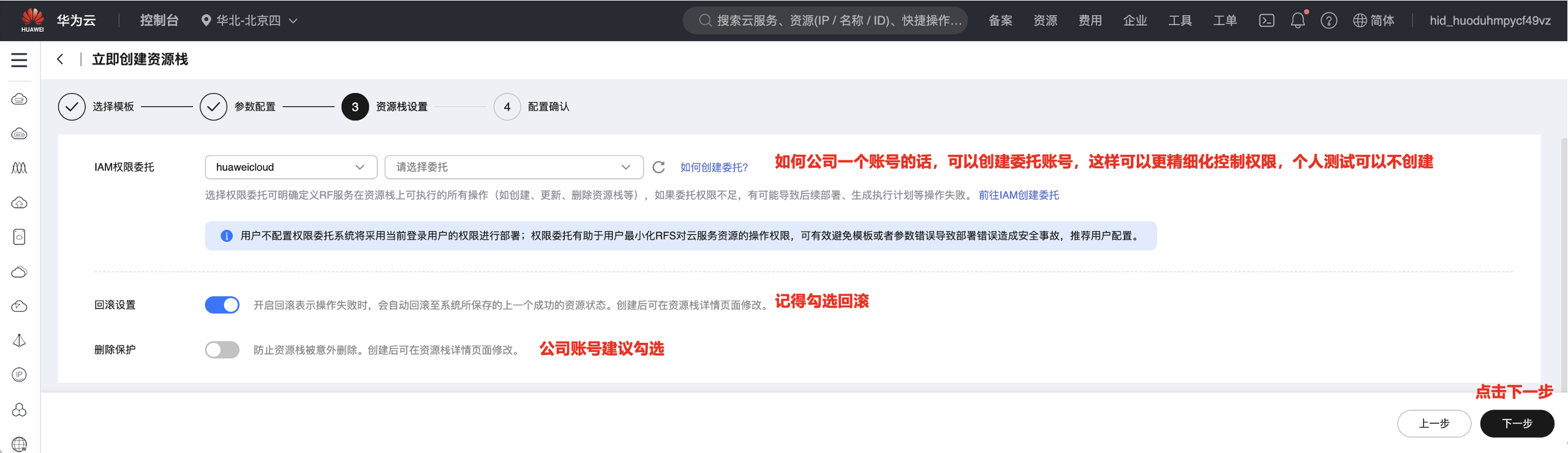The width and height of the screenshot is (1568, 453).
Task: Open the 备案 menu
Action: click(x=1000, y=21)
